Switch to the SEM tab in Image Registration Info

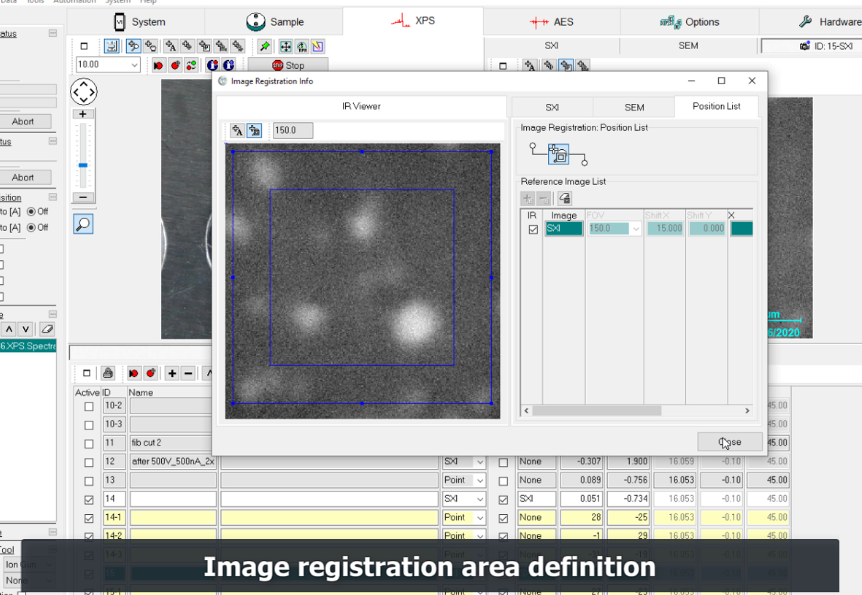[x=634, y=107]
